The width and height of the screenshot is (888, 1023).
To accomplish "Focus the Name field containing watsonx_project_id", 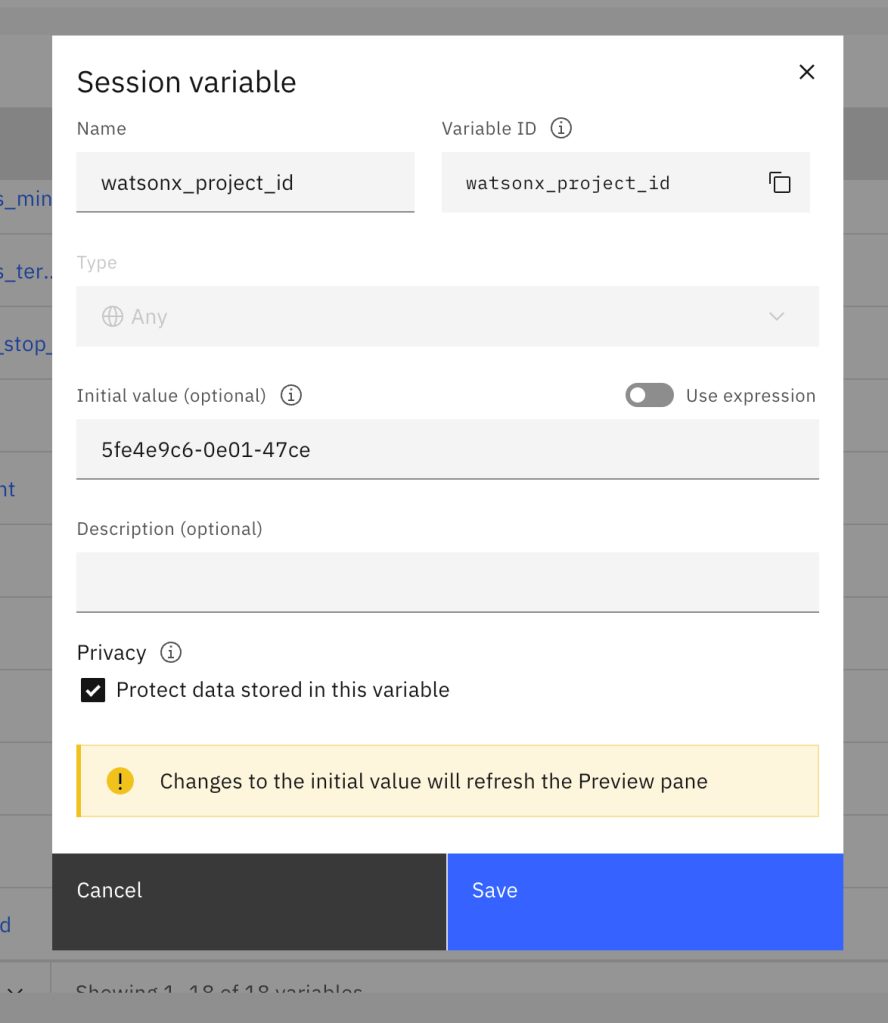I will [245, 183].
